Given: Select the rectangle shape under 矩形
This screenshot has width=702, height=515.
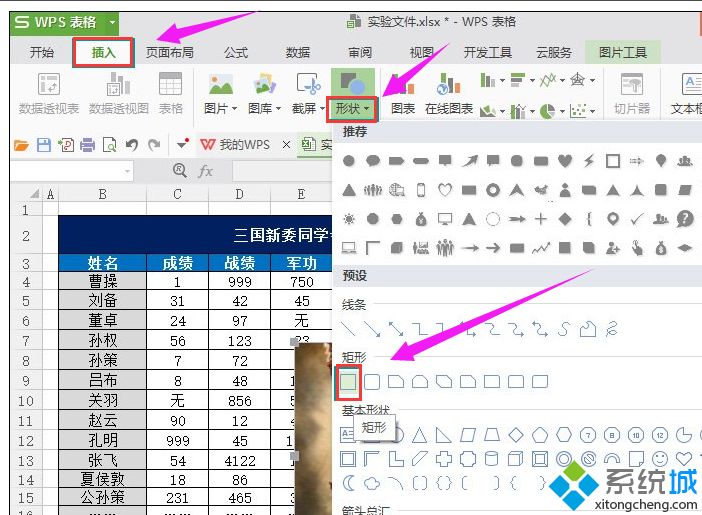Looking at the screenshot, I should (x=348, y=382).
